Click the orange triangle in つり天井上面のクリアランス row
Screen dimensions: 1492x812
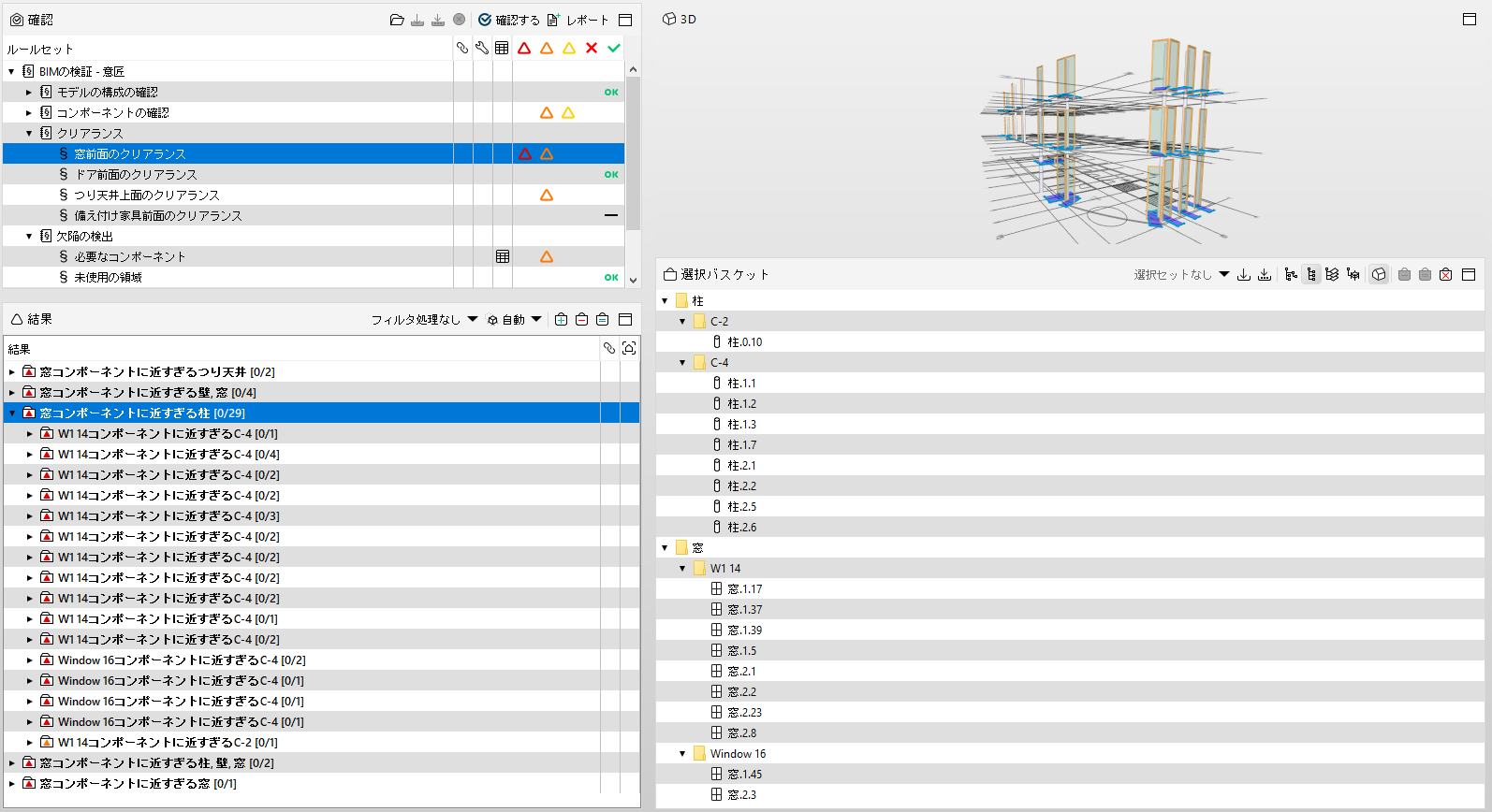click(x=547, y=195)
